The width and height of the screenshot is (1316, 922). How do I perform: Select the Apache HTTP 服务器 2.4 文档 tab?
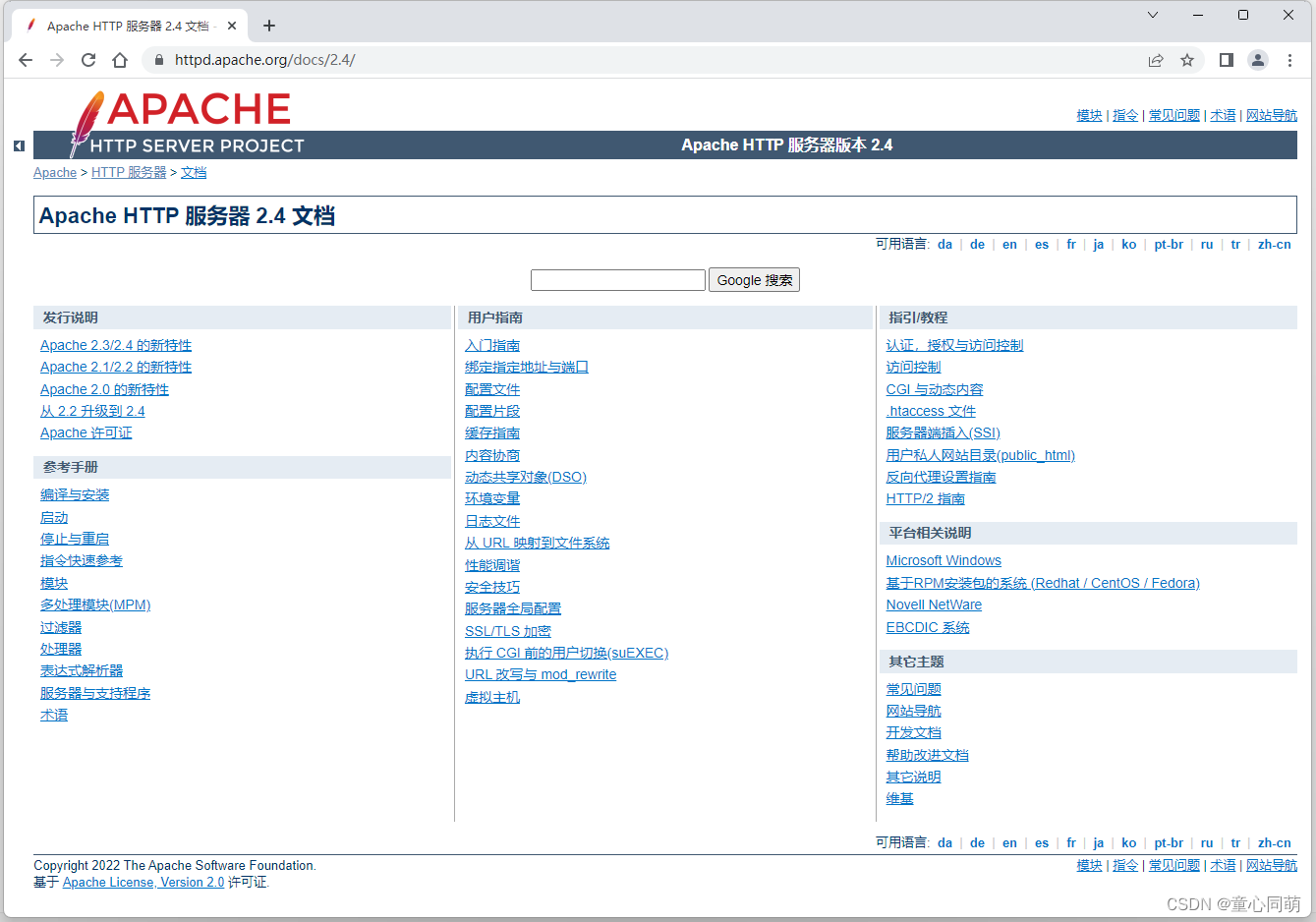(x=128, y=27)
